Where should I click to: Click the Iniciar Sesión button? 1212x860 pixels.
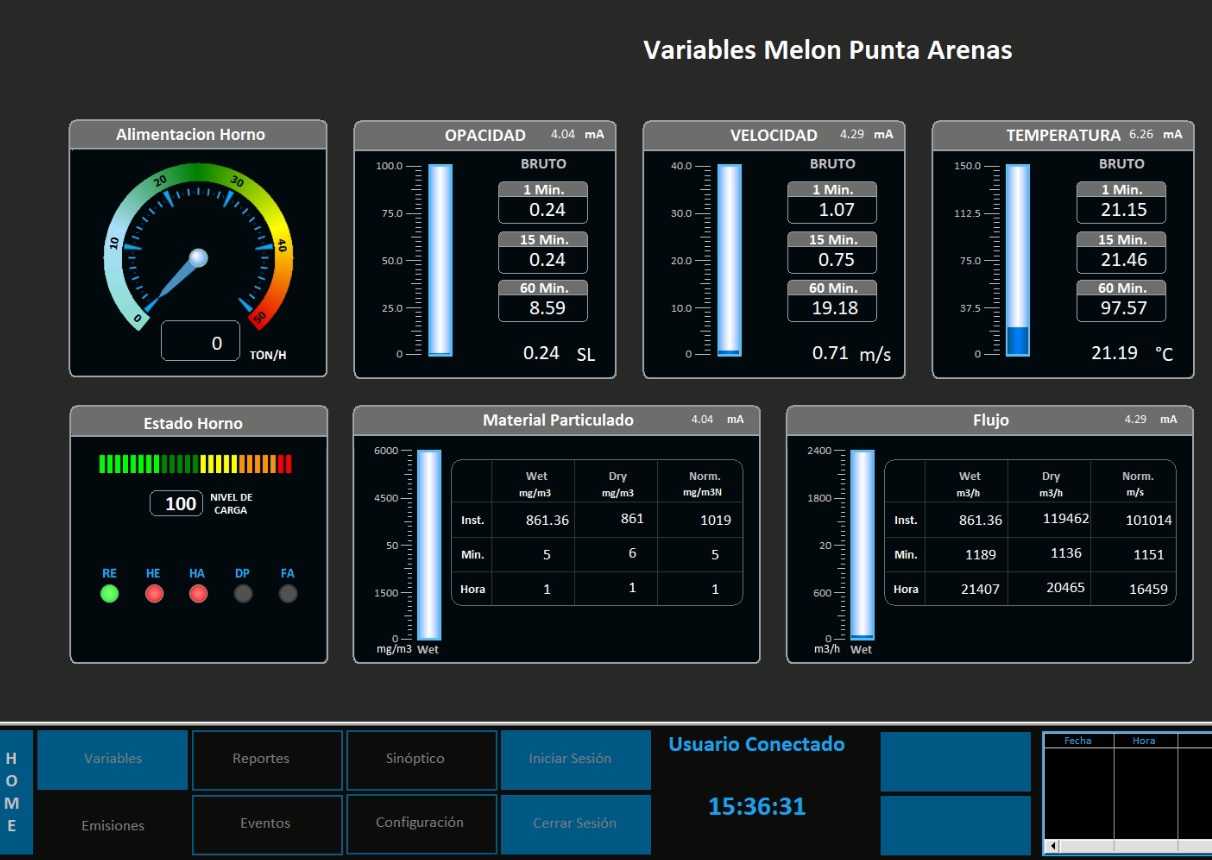click(x=576, y=759)
